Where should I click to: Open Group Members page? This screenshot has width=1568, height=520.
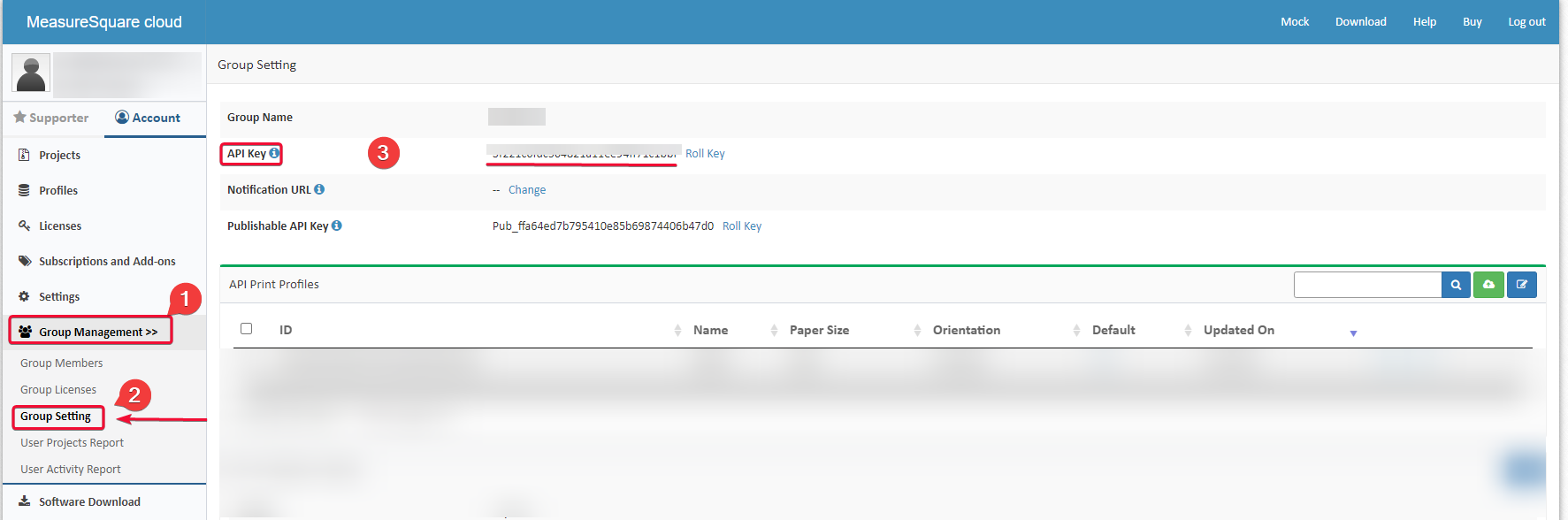click(x=62, y=363)
